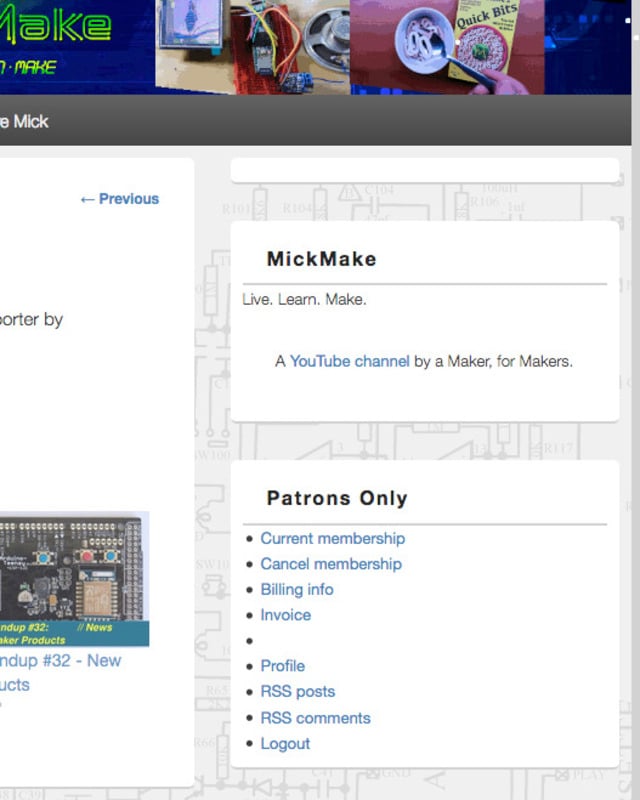Open the Previous post link

(120, 199)
